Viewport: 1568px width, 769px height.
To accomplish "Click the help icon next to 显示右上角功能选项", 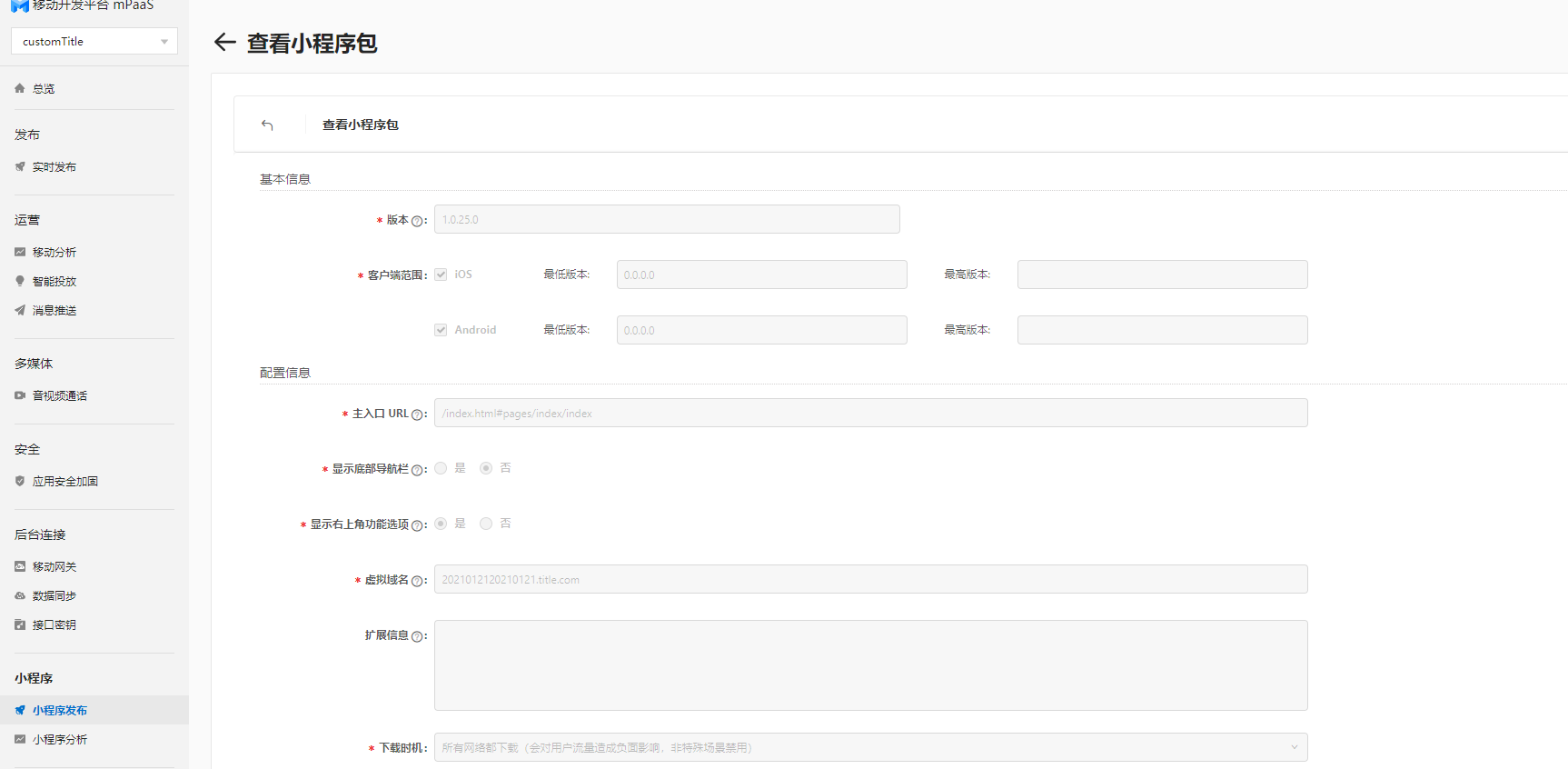I will pos(417,525).
